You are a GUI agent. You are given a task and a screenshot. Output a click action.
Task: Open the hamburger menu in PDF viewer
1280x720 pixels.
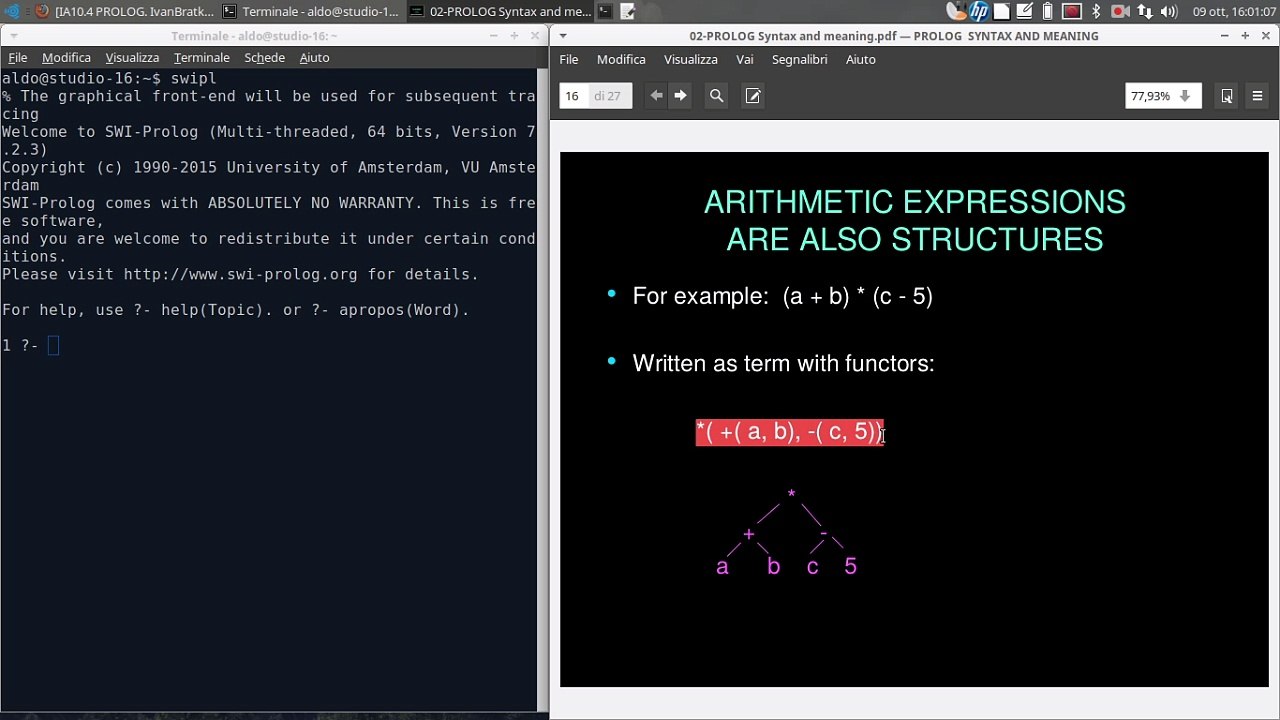(x=1257, y=96)
